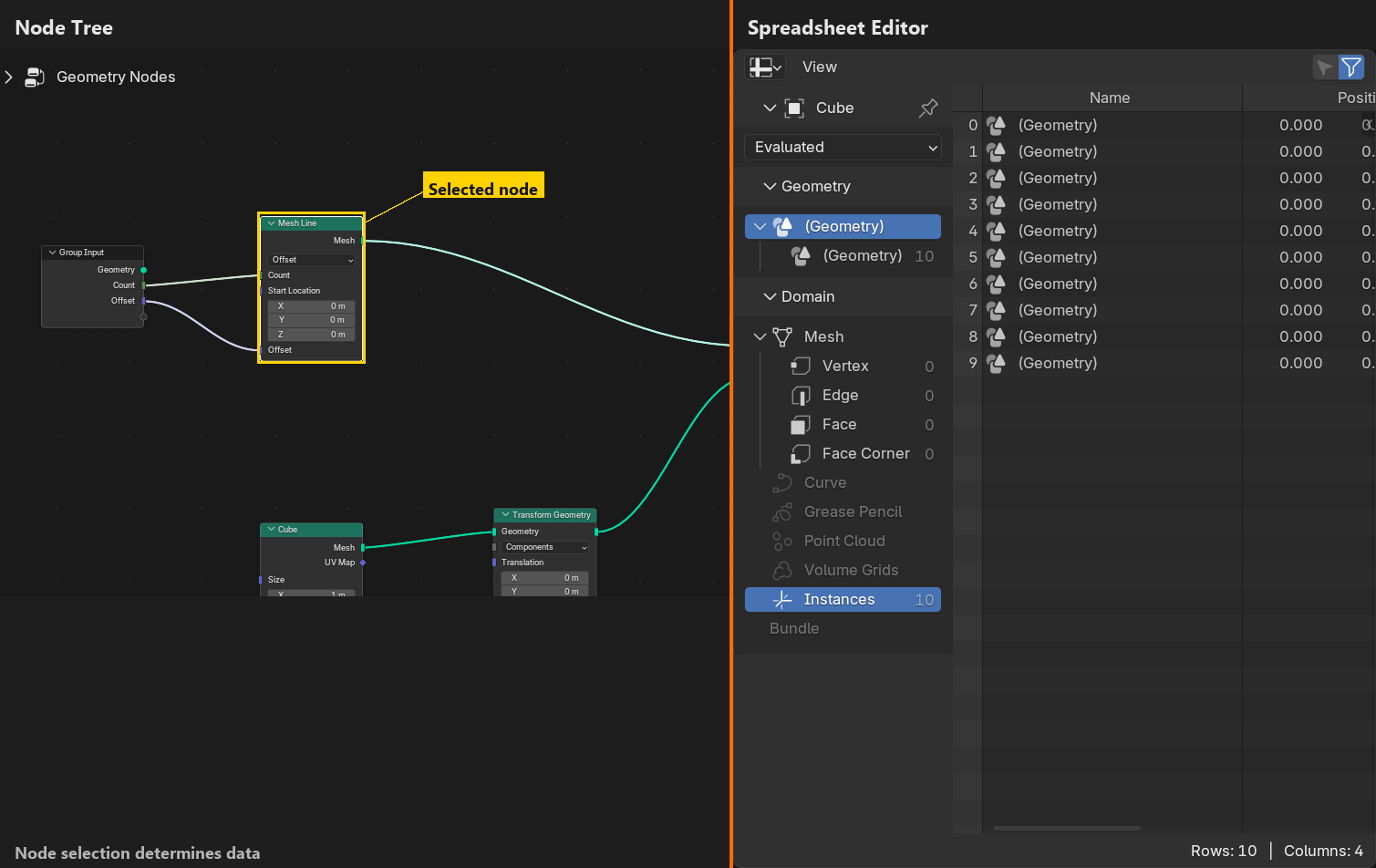Expand the Geometry Nodes tree entry
The image size is (1376, 868).
tap(9, 77)
